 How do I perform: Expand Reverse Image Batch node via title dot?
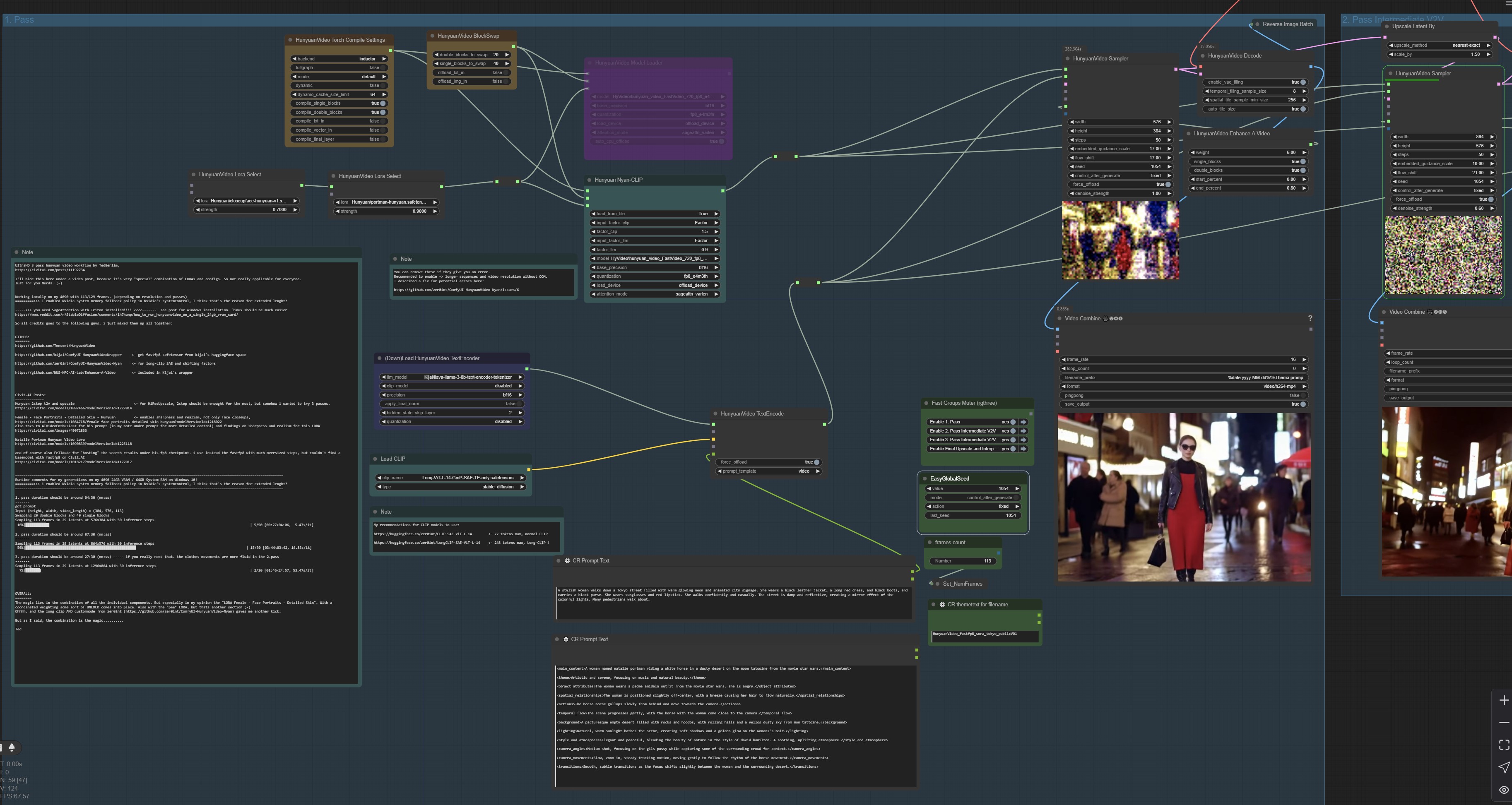[1257, 25]
